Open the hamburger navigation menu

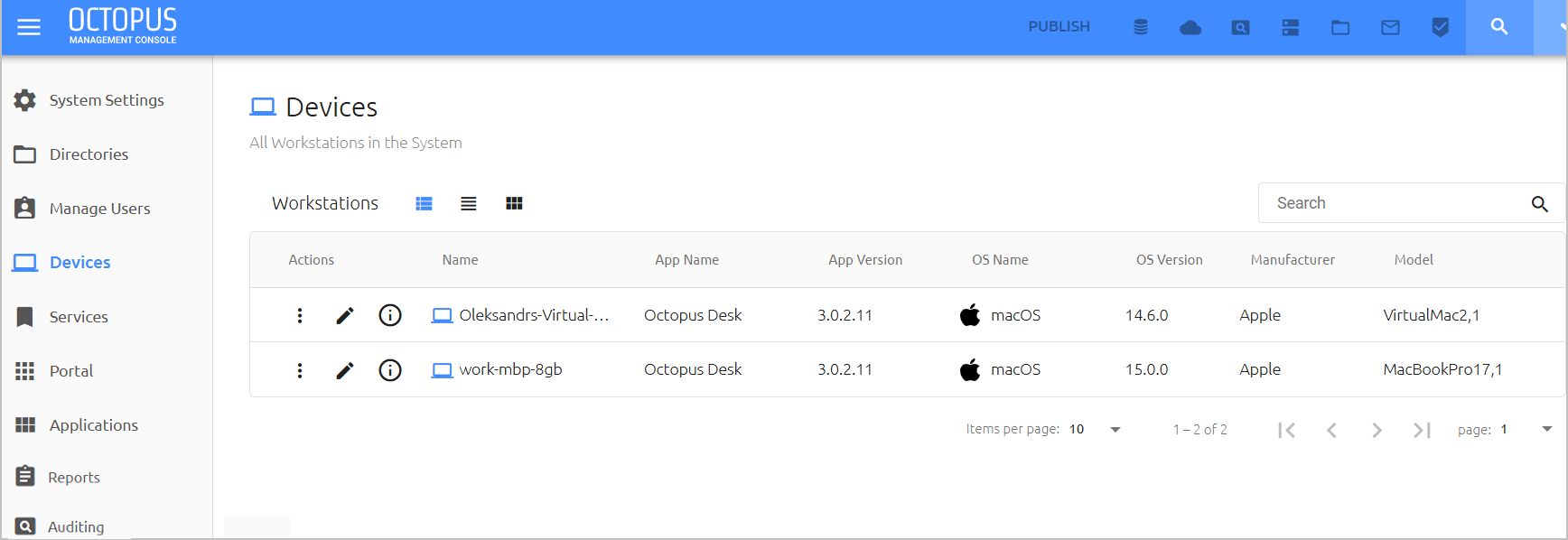click(x=29, y=27)
